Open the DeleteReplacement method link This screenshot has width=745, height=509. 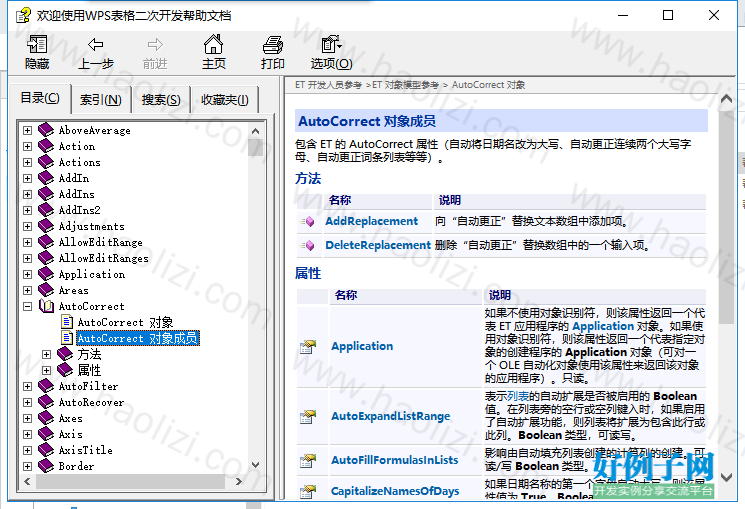378,245
